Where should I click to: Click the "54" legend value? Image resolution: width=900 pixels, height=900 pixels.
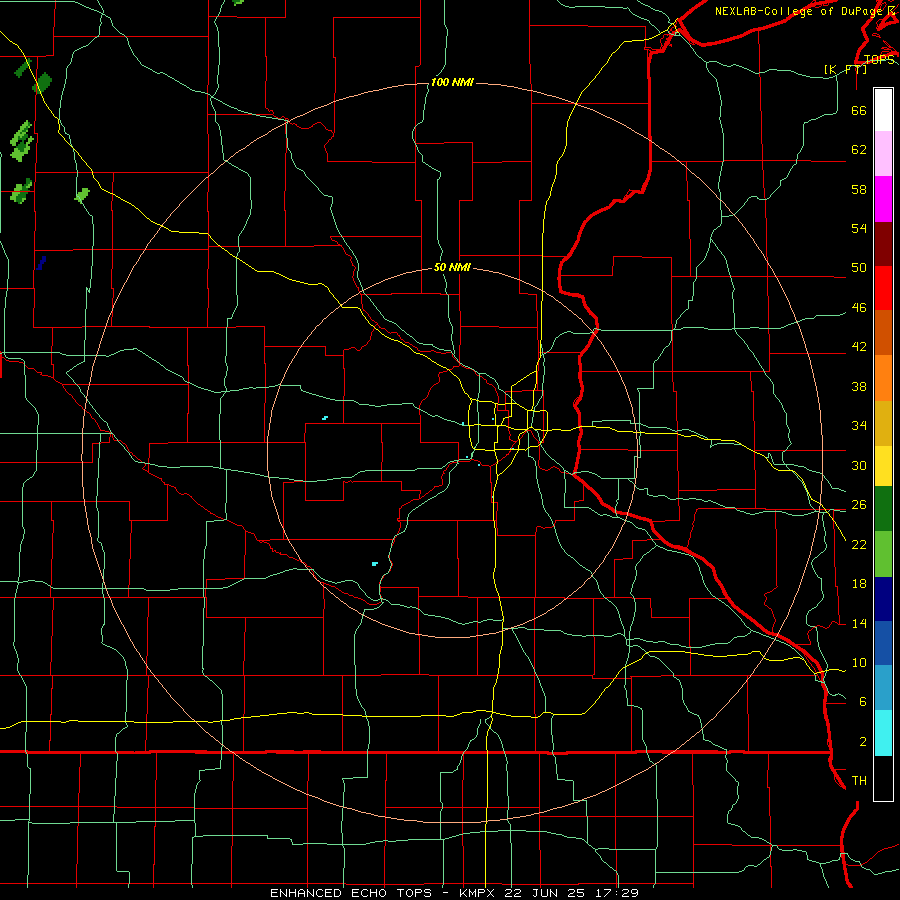tap(859, 228)
